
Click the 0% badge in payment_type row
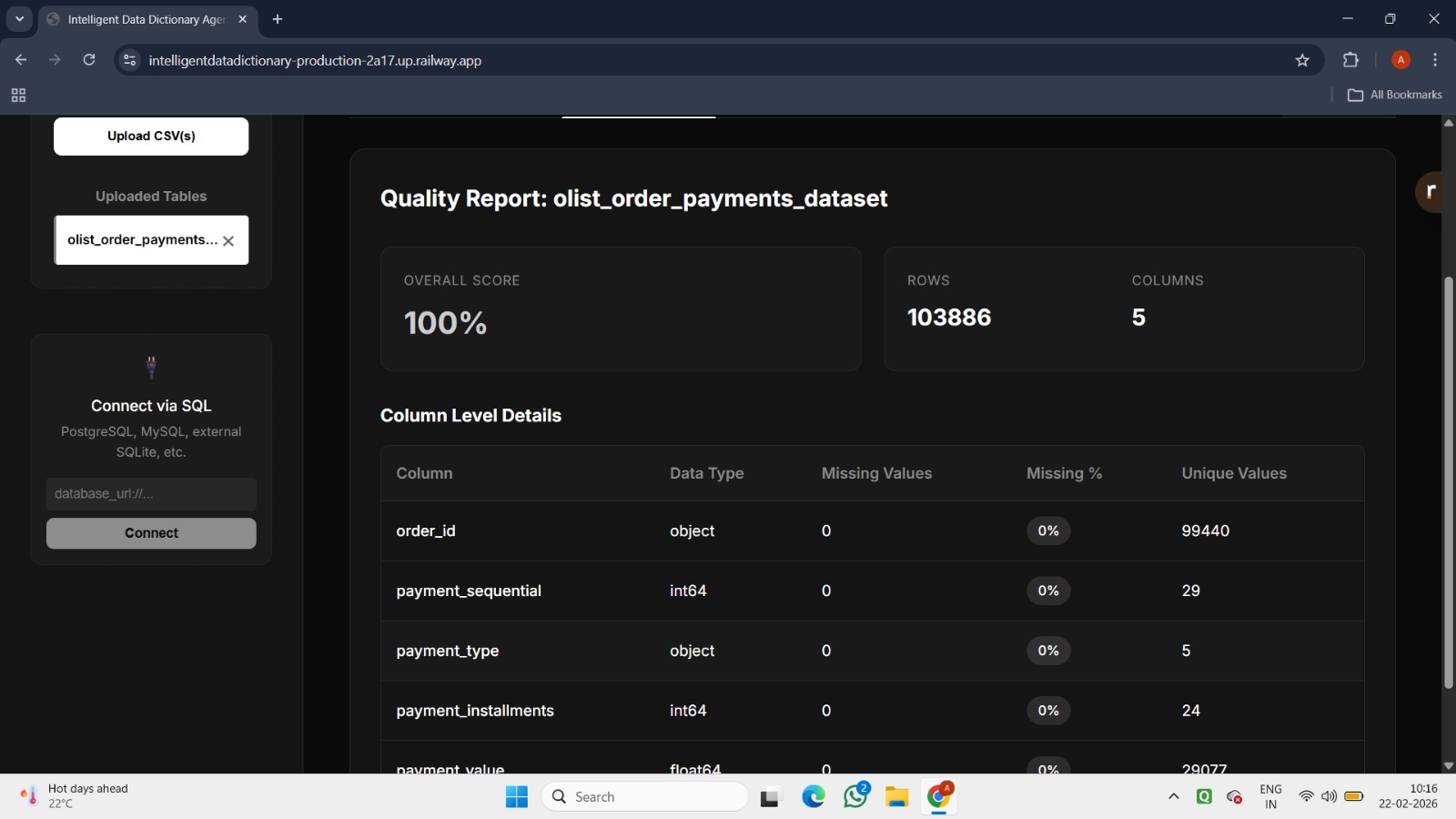point(1048,651)
